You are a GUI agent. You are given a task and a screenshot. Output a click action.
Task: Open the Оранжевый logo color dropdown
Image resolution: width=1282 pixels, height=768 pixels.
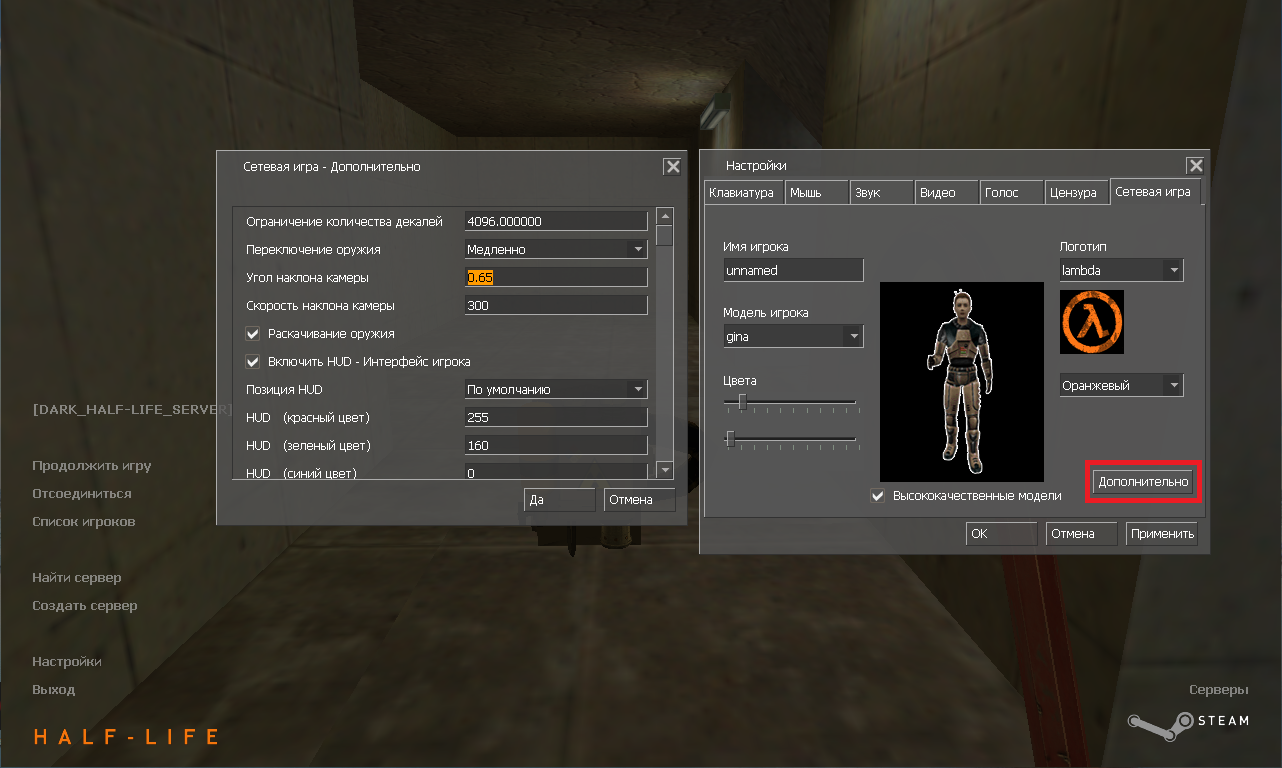pyautogui.click(x=1173, y=385)
